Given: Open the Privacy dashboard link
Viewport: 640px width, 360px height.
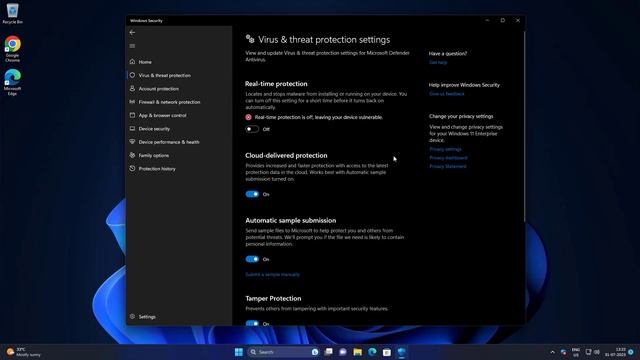Looking at the screenshot, I should pos(448,158).
